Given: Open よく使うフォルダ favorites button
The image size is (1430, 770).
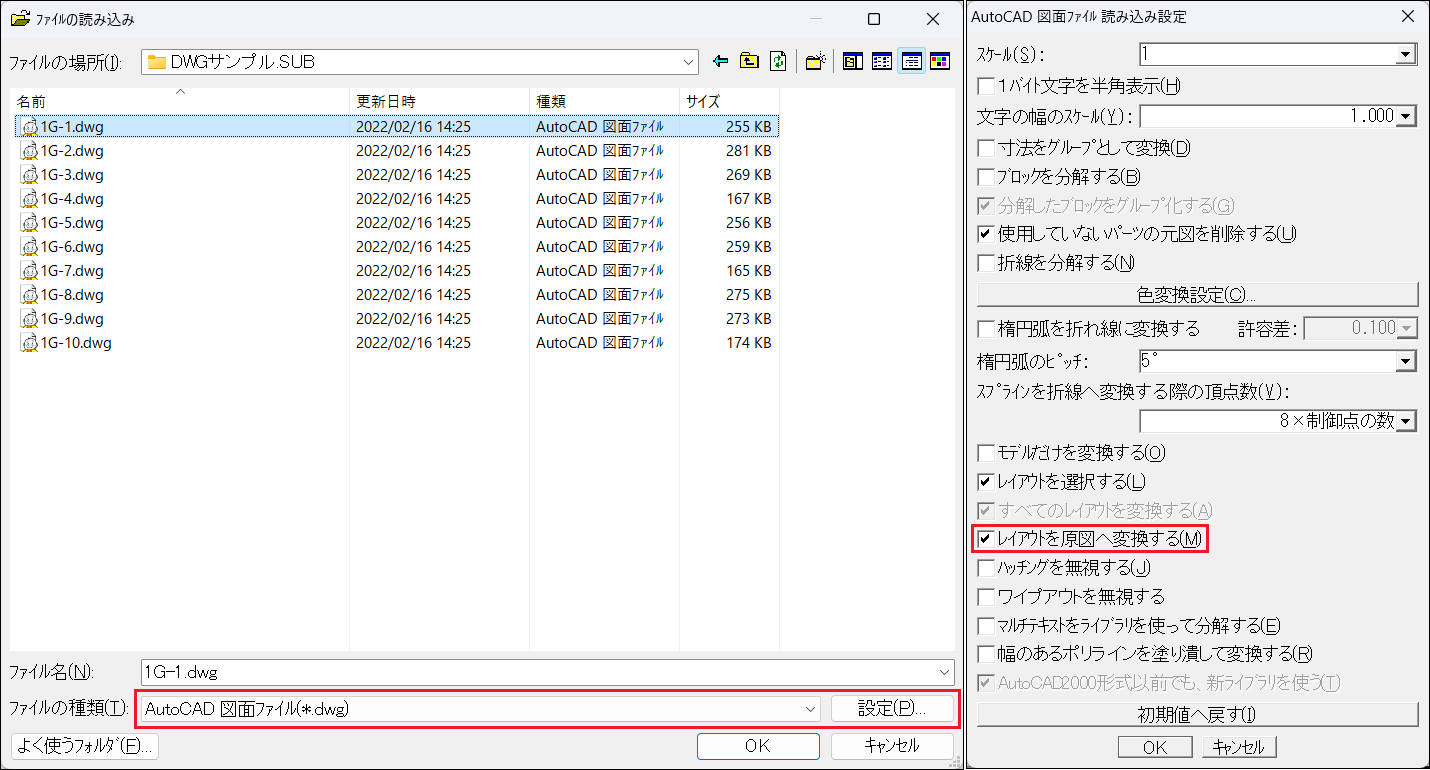Looking at the screenshot, I should coord(85,746).
